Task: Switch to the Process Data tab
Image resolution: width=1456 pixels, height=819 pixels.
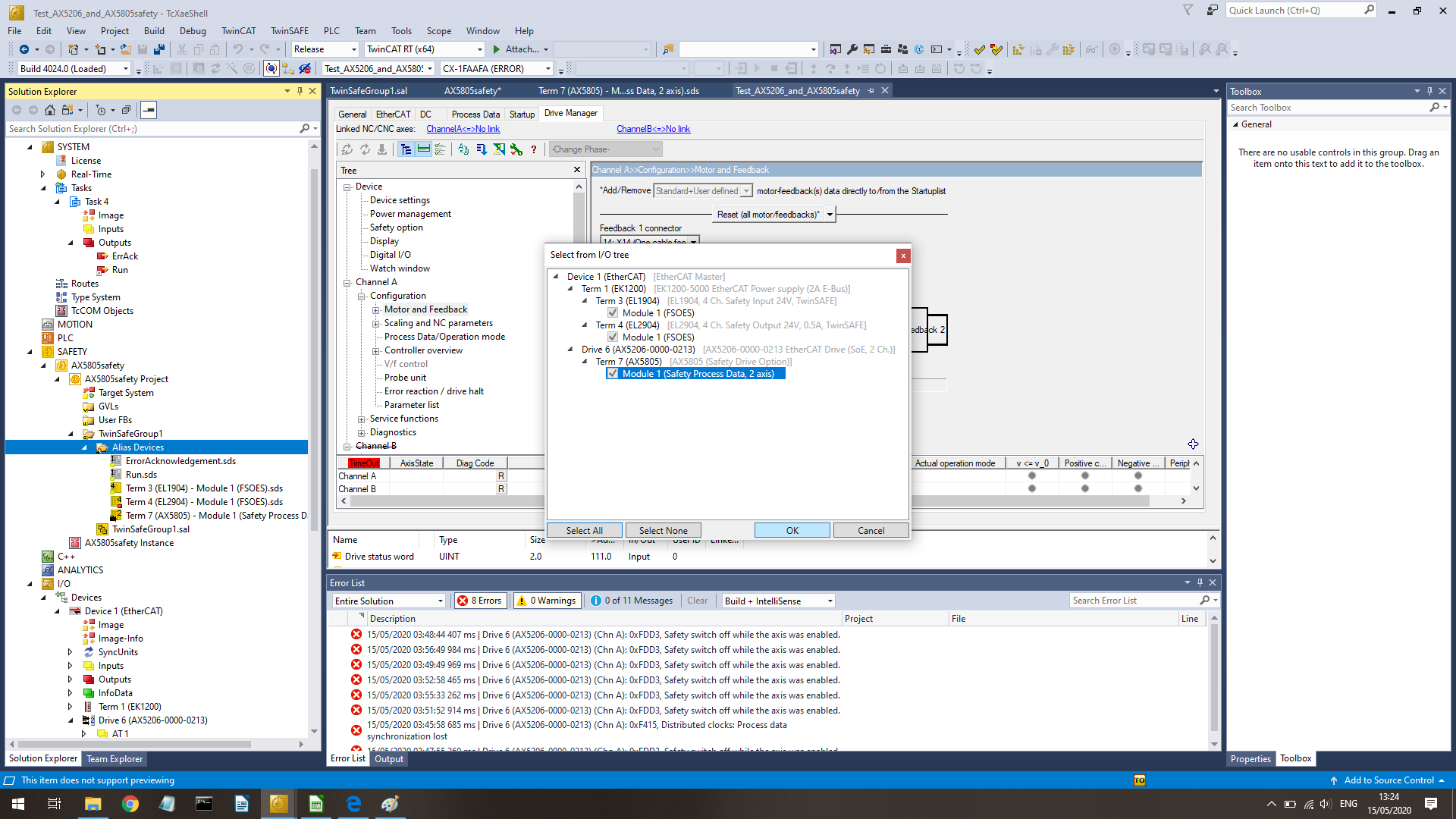Action: click(475, 115)
